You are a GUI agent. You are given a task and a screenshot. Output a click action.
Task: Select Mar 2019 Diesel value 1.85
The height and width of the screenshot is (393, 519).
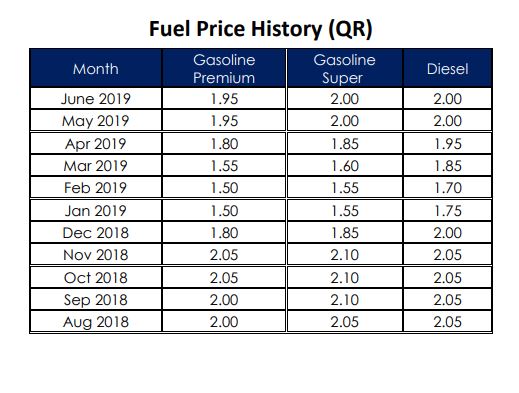[447, 166]
